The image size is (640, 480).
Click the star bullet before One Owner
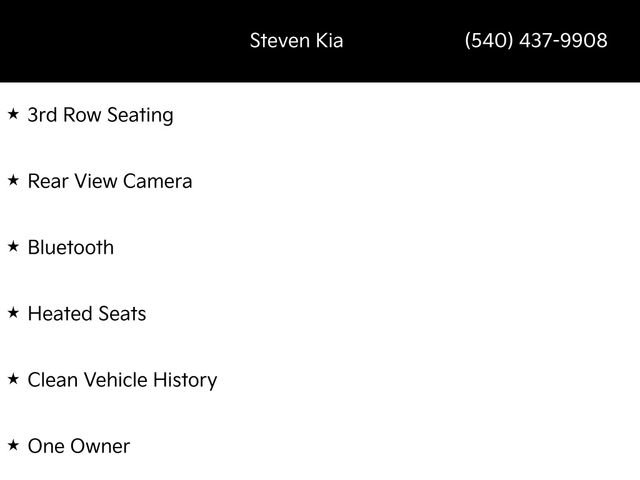click(x=13, y=445)
